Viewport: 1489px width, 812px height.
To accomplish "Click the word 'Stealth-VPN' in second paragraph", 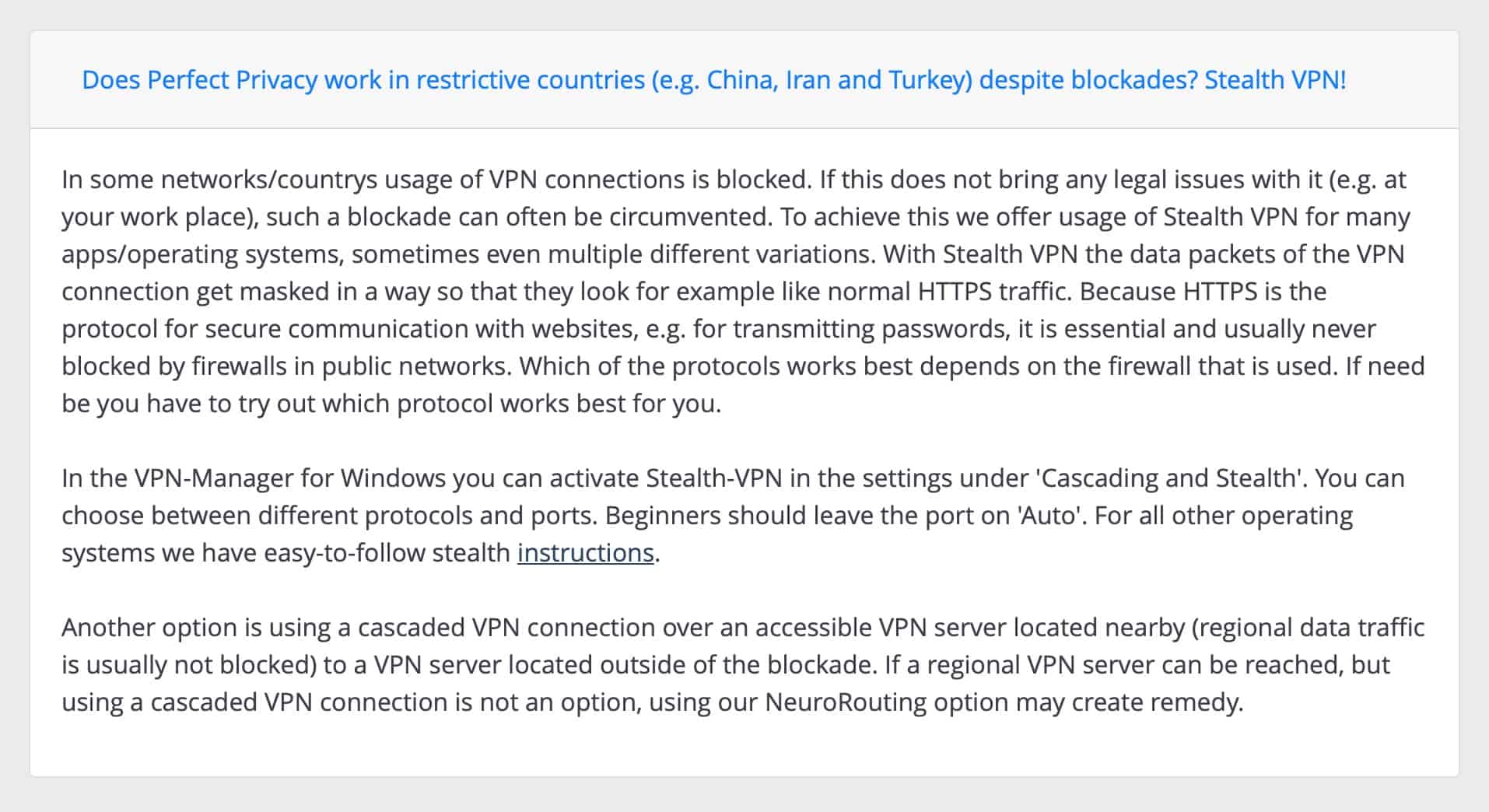I will [x=714, y=478].
